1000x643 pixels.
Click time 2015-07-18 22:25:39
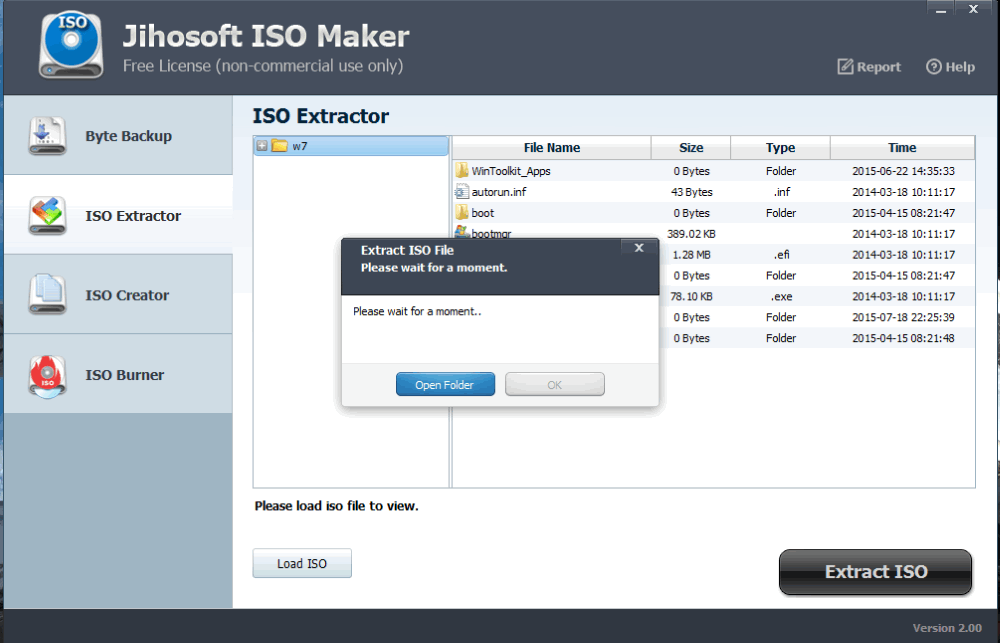click(903, 317)
